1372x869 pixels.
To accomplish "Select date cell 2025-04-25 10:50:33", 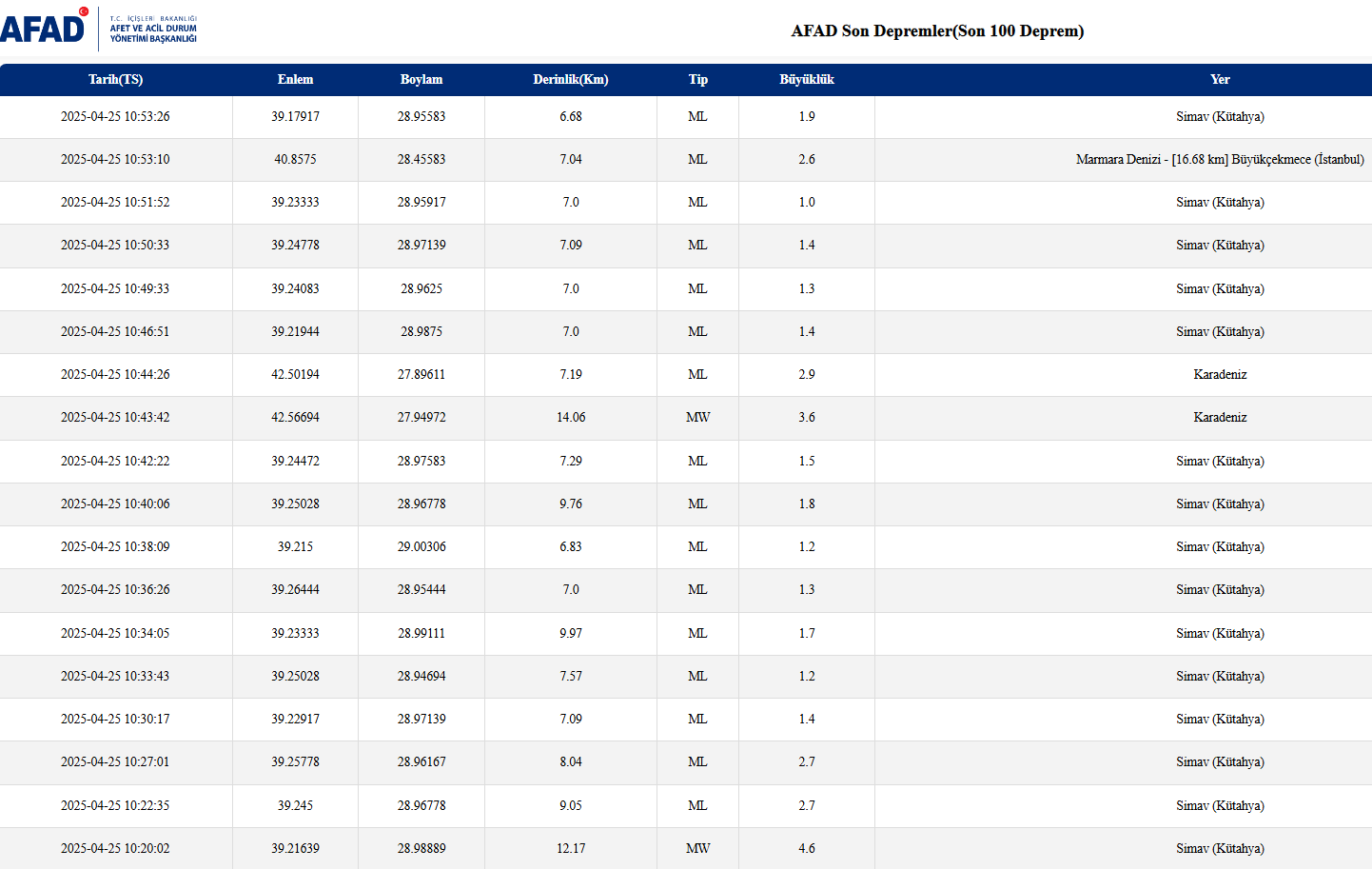I will coord(115,245).
